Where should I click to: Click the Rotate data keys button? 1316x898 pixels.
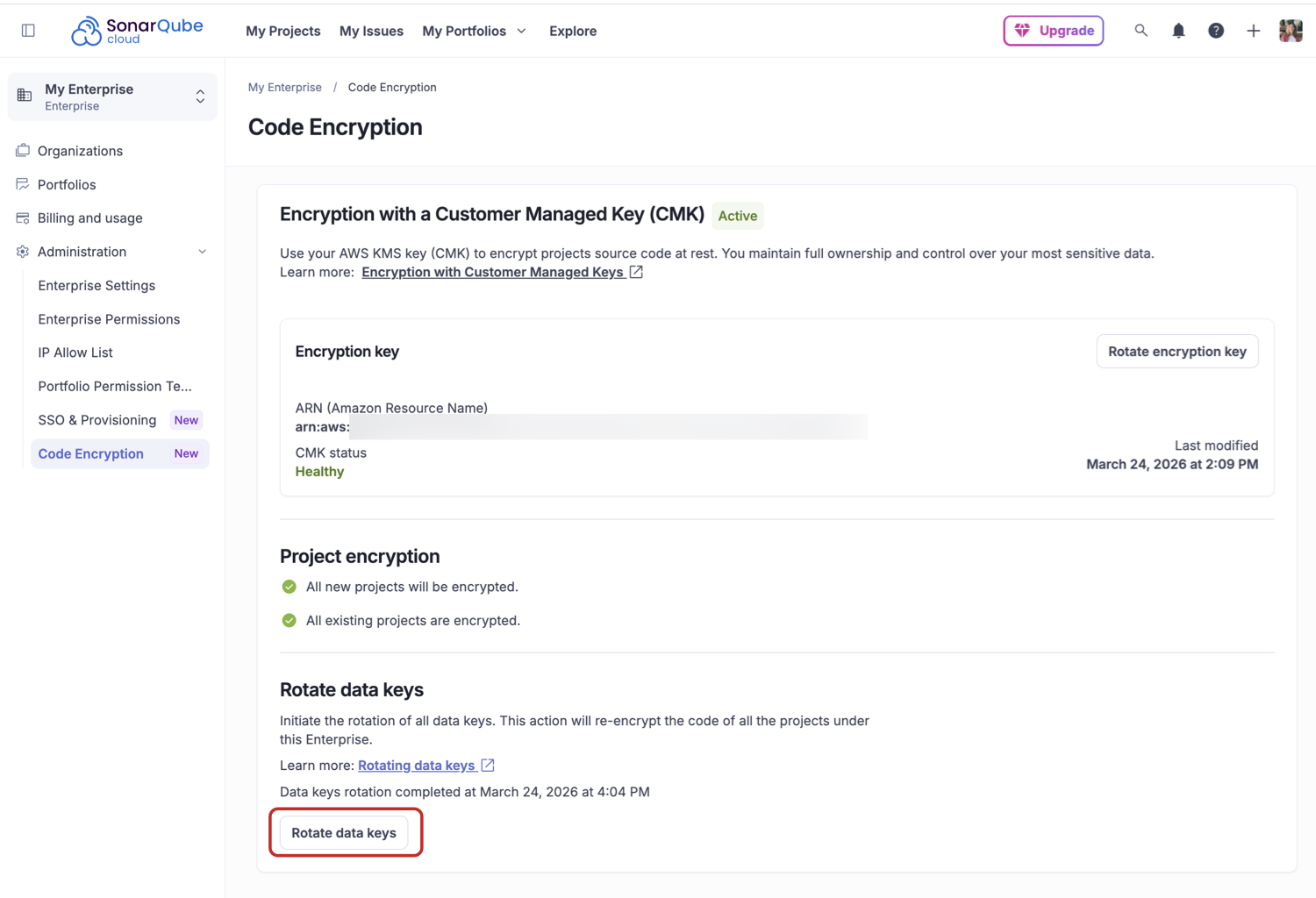344,833
